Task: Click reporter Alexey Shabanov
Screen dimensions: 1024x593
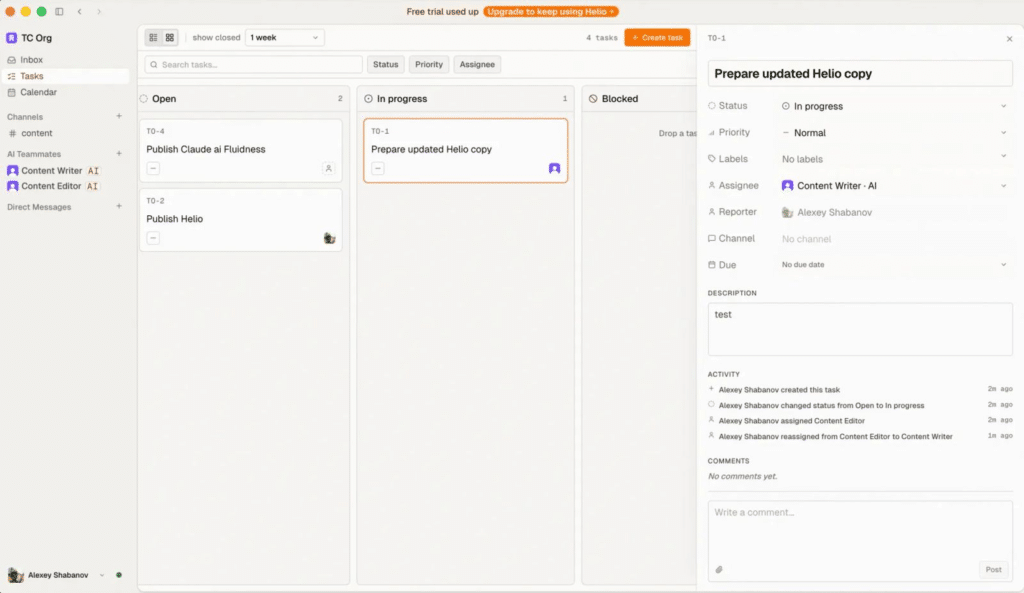Action: pyautogui.click(x=827, y=212)
